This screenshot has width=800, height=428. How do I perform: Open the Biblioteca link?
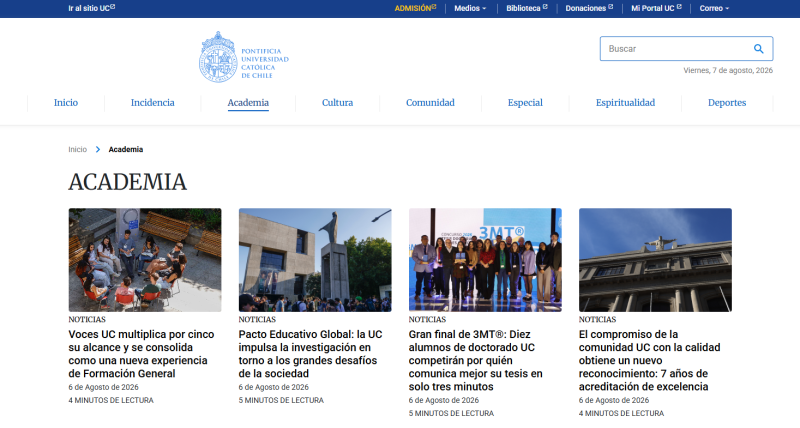[527, 8]
